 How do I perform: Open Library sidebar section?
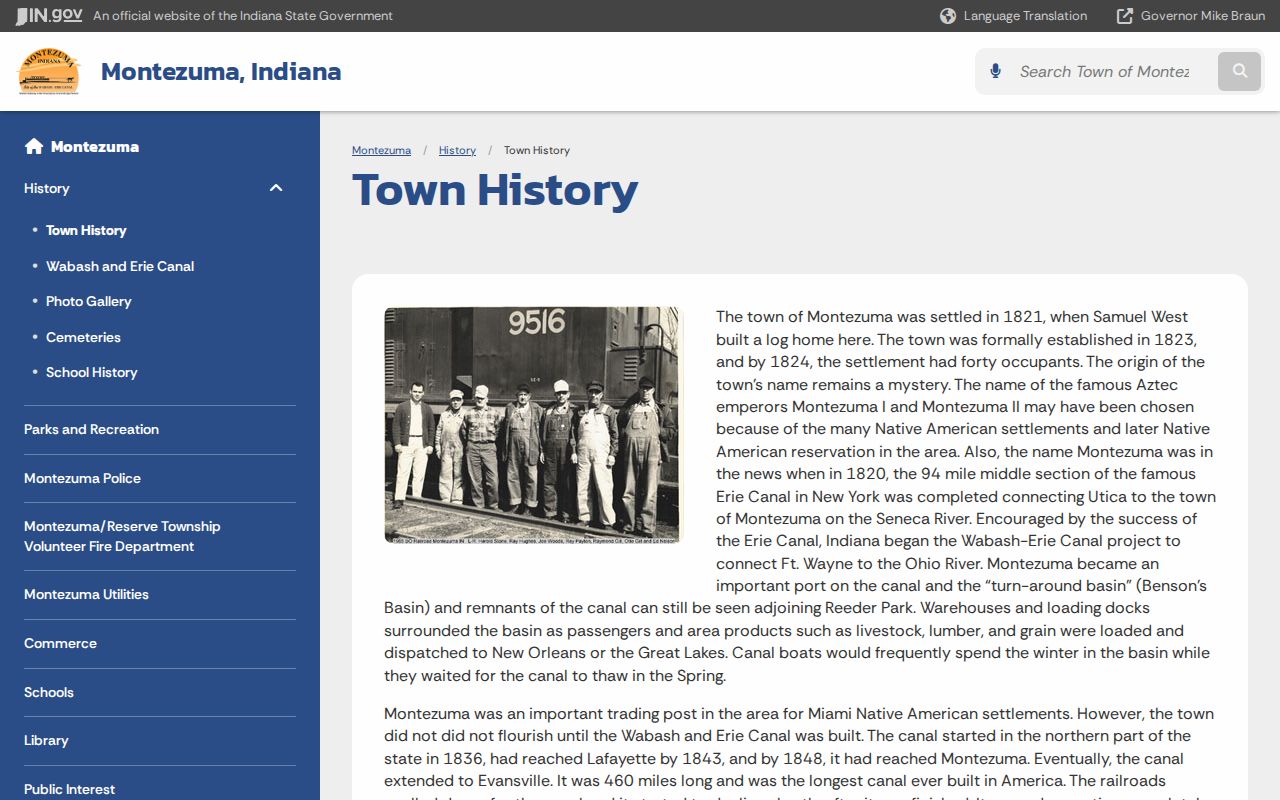click(x=46, y=740)
